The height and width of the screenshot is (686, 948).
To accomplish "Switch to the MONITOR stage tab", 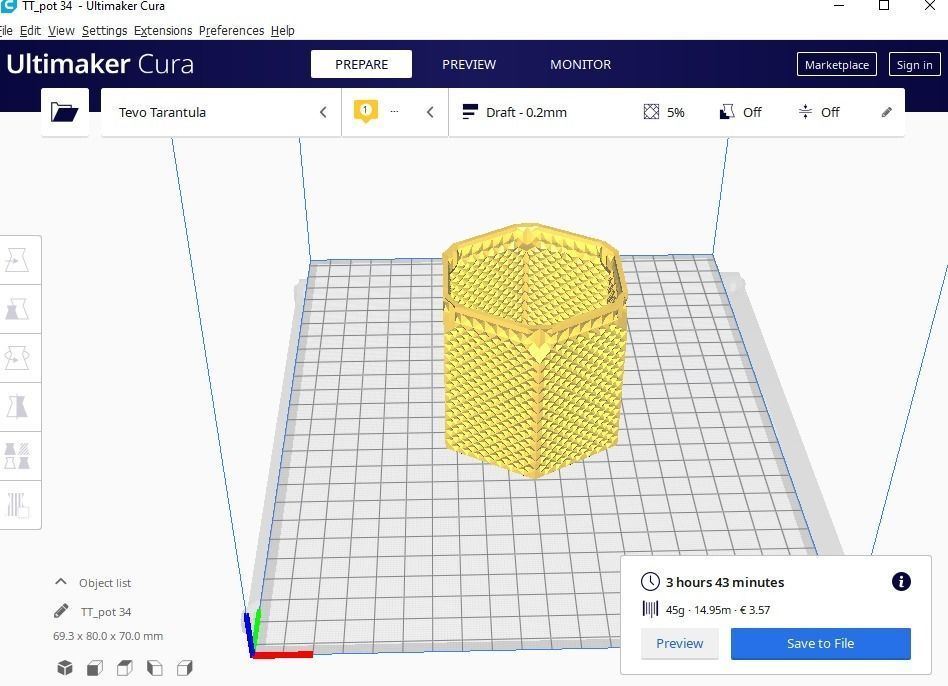I will click(580, 64).
